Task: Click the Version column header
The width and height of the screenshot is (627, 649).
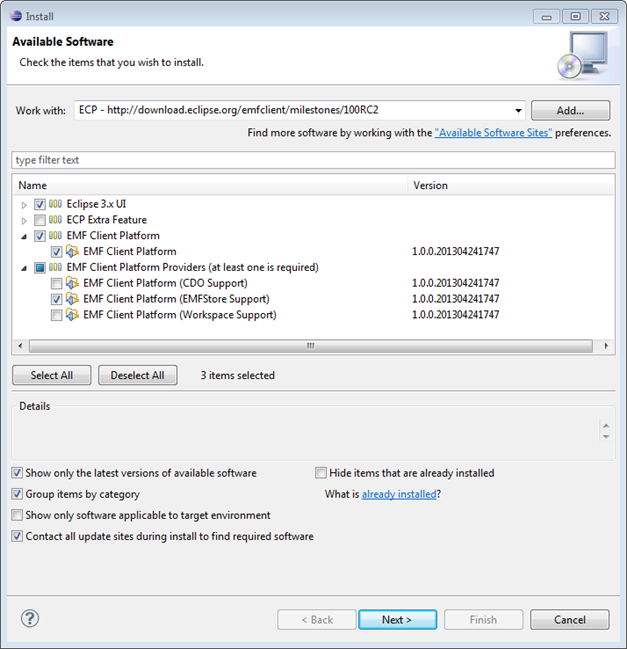Action: pyautogui.click(x=511, y=185)
